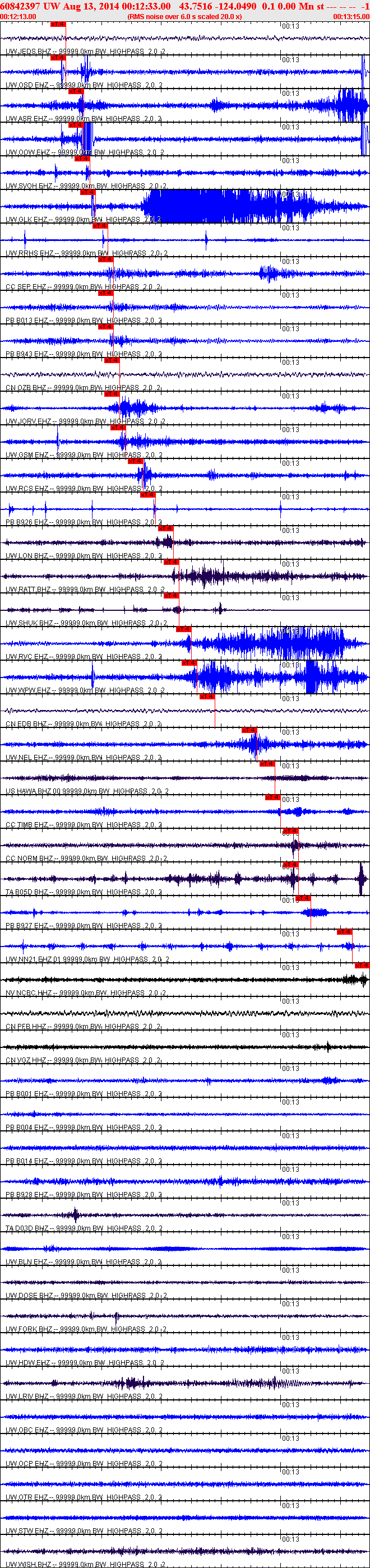
Task: Click the UW GLK EHZ station label
Action: pos(84,220)
